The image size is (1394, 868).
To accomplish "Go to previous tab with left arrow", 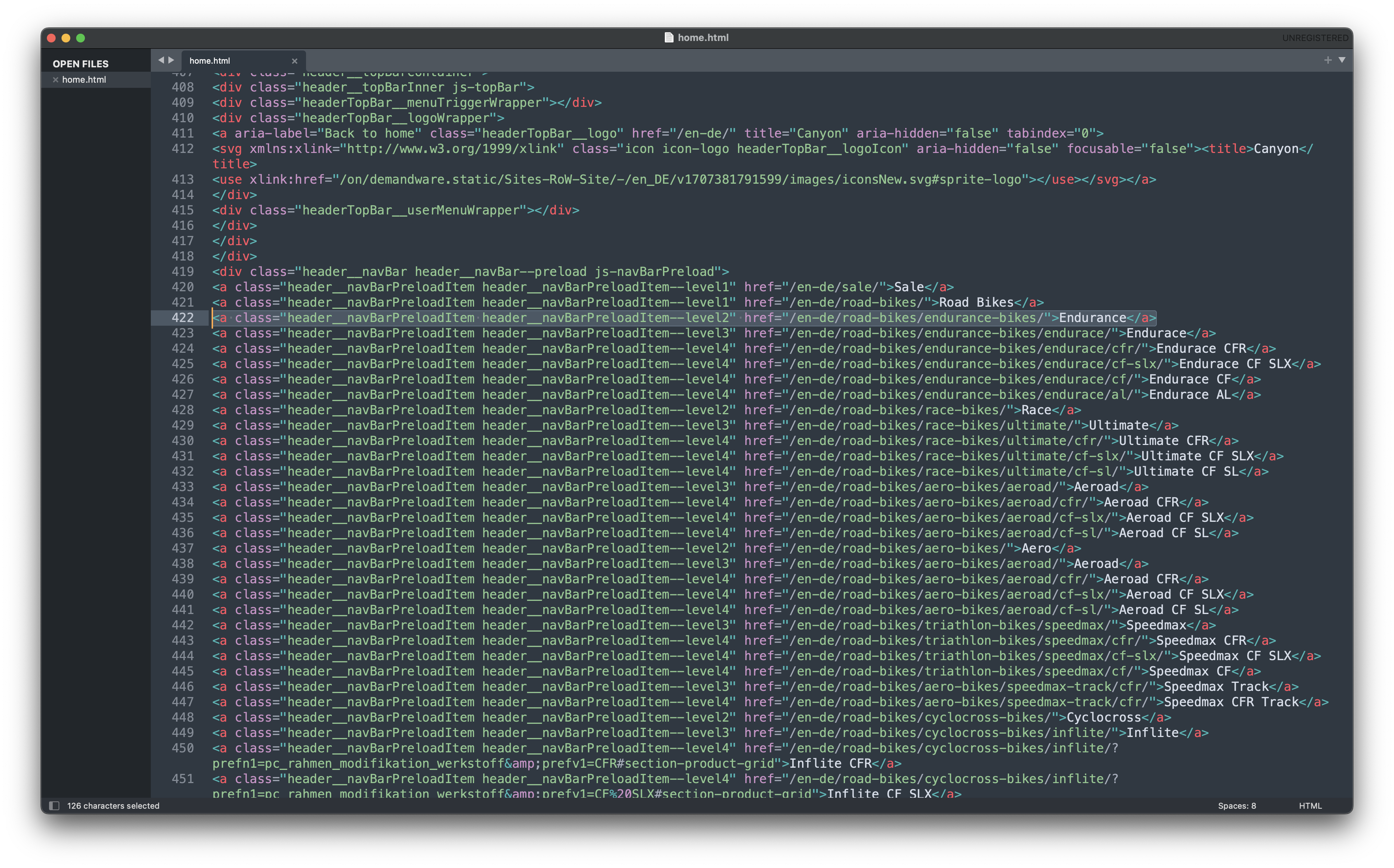I will 161,60.
